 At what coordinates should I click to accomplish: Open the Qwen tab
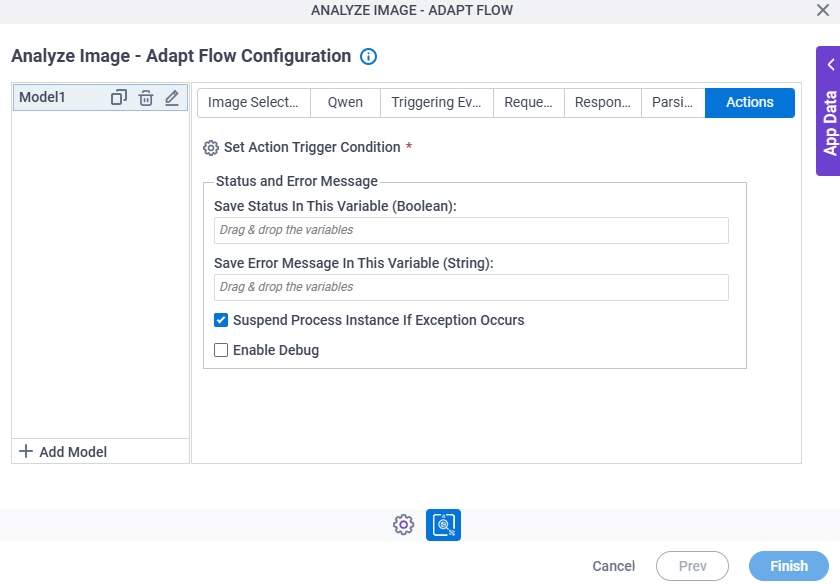click(x=345, y=102)
